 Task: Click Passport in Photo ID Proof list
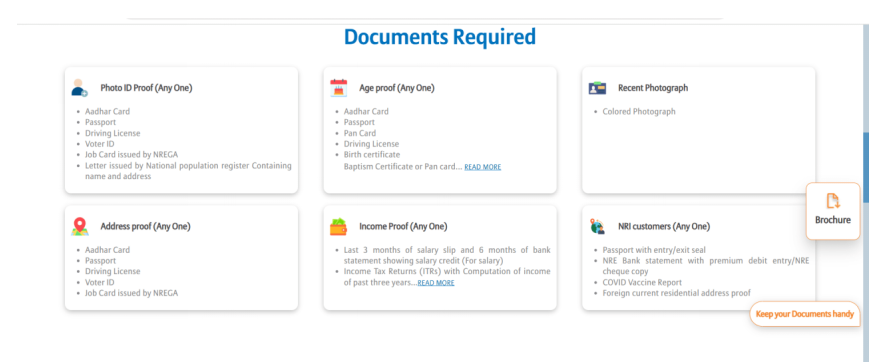pos(101,122)
